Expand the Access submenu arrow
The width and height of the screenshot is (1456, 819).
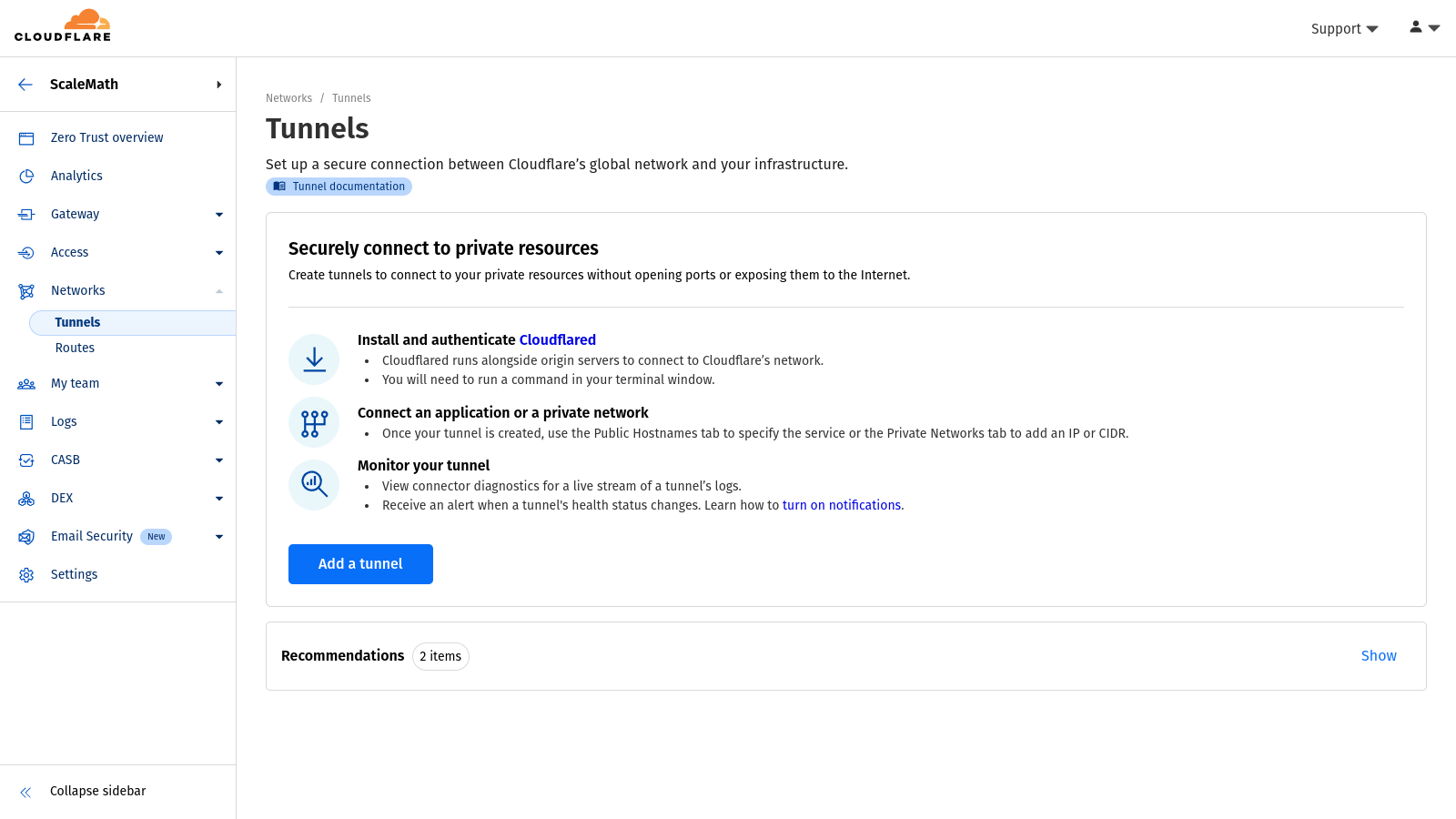coord(218,253)
